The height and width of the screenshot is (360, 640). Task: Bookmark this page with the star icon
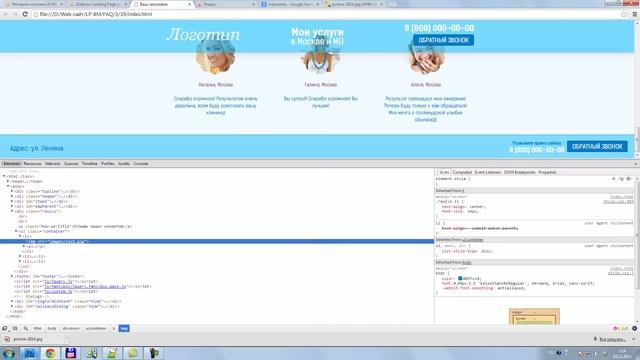tap(624, 14)
